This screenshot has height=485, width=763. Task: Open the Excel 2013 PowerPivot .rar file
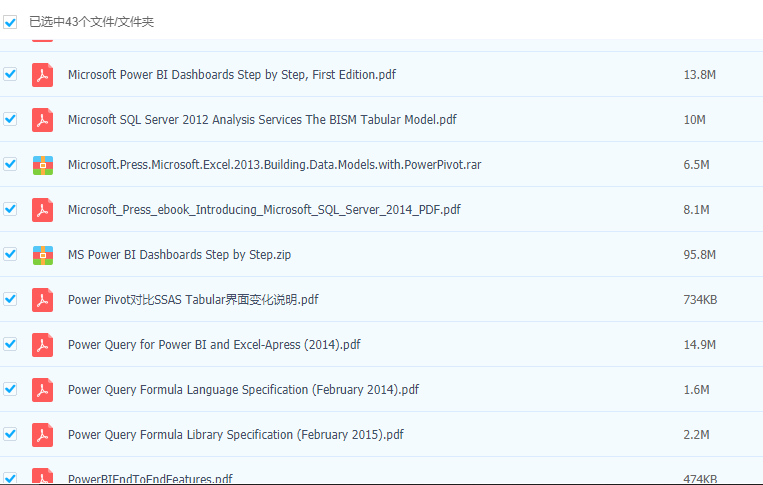(x=274, y=165)
